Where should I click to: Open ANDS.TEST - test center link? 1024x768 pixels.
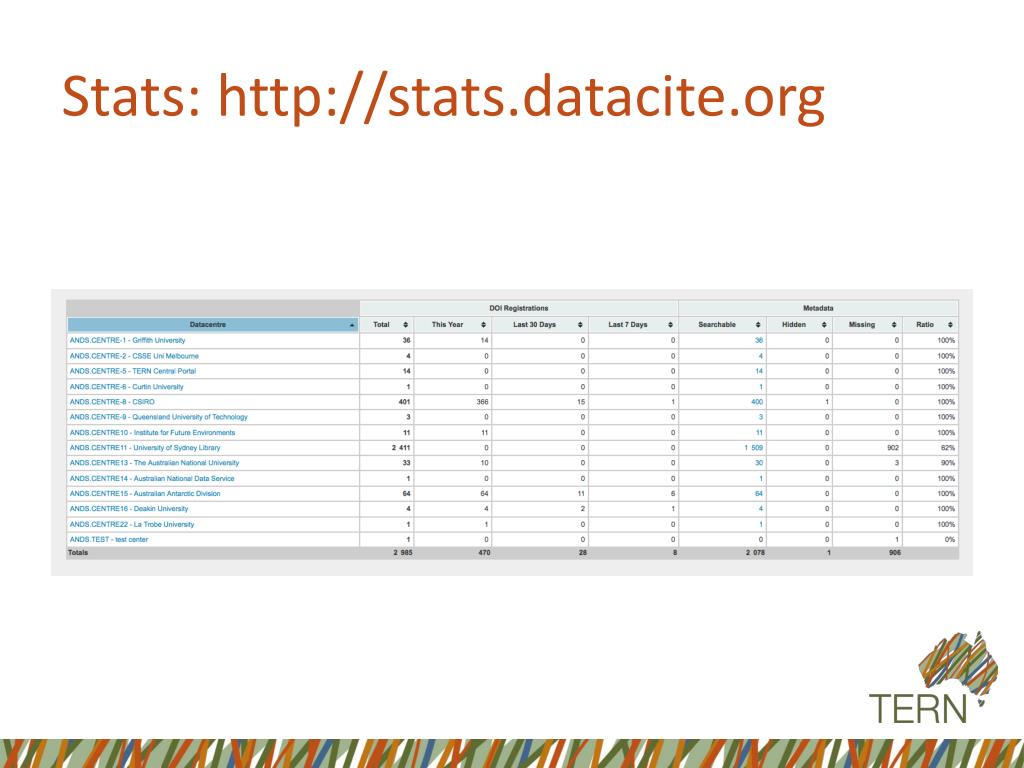coord(108,539)
